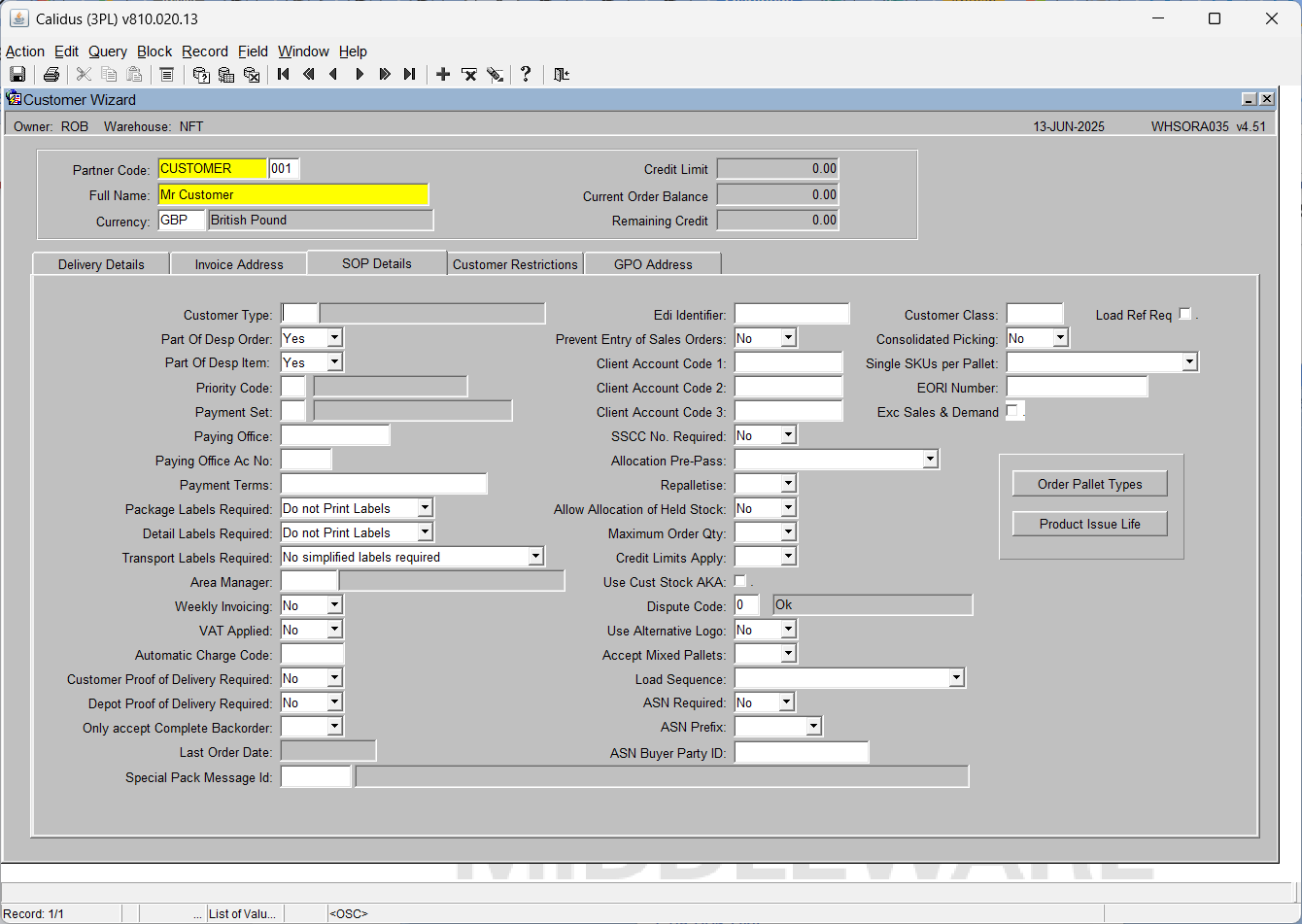Viewport: 1302px width, 924px height.
Task: Click the Full Name field
Action: pos(292,194)
